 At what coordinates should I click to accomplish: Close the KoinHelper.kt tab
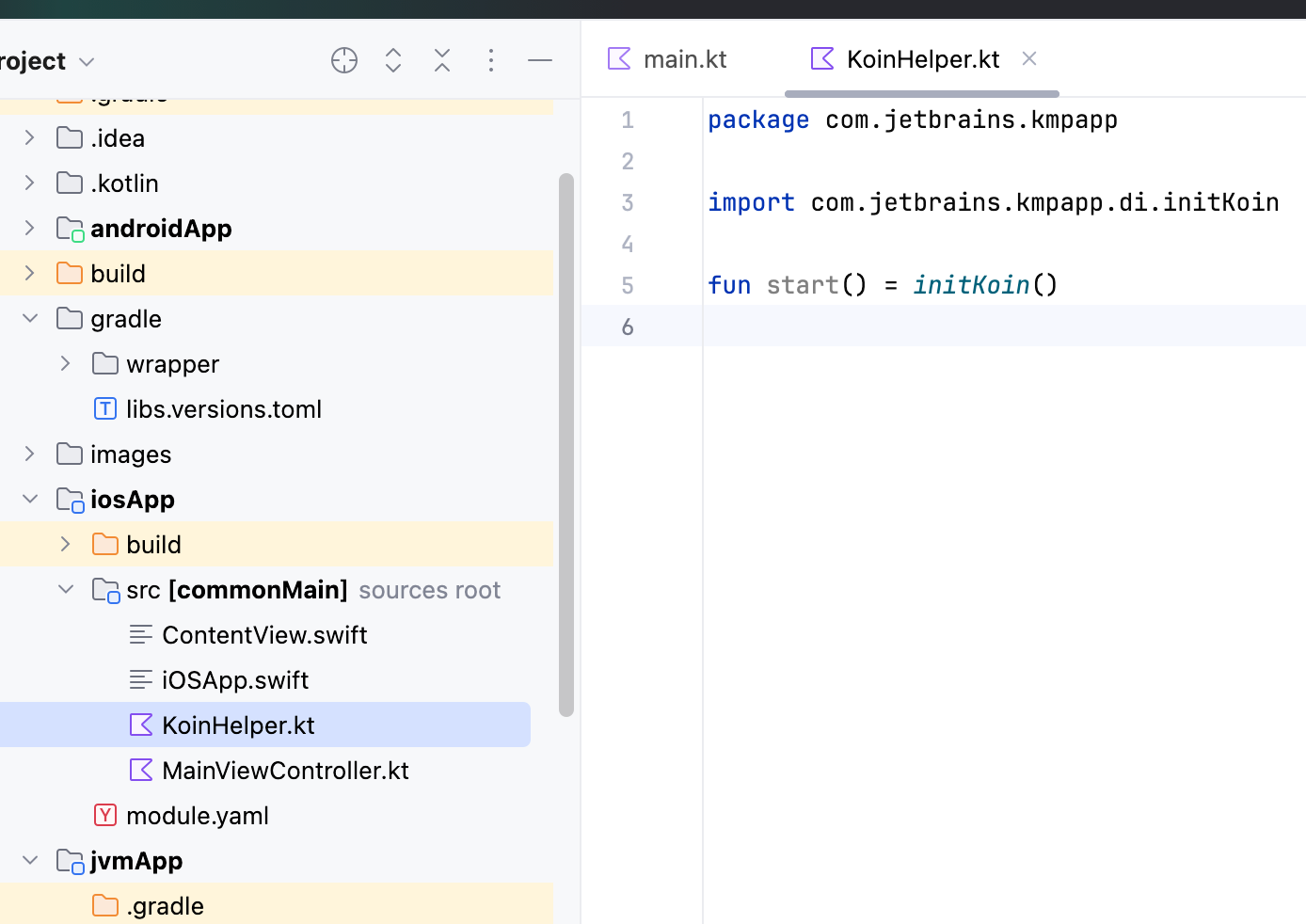(1029, 58)
